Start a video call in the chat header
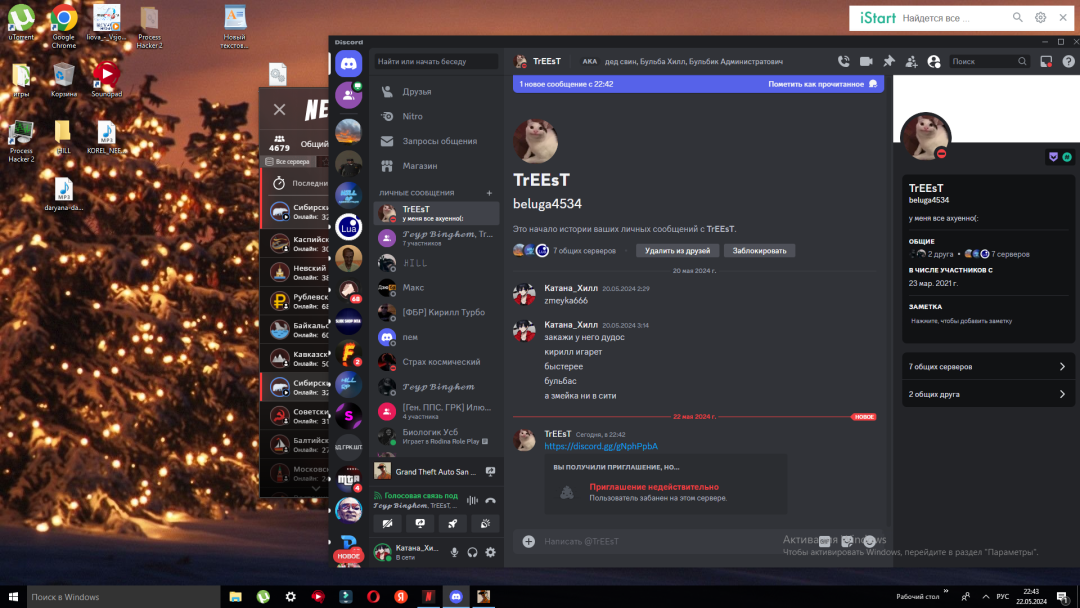 point(866,62)
